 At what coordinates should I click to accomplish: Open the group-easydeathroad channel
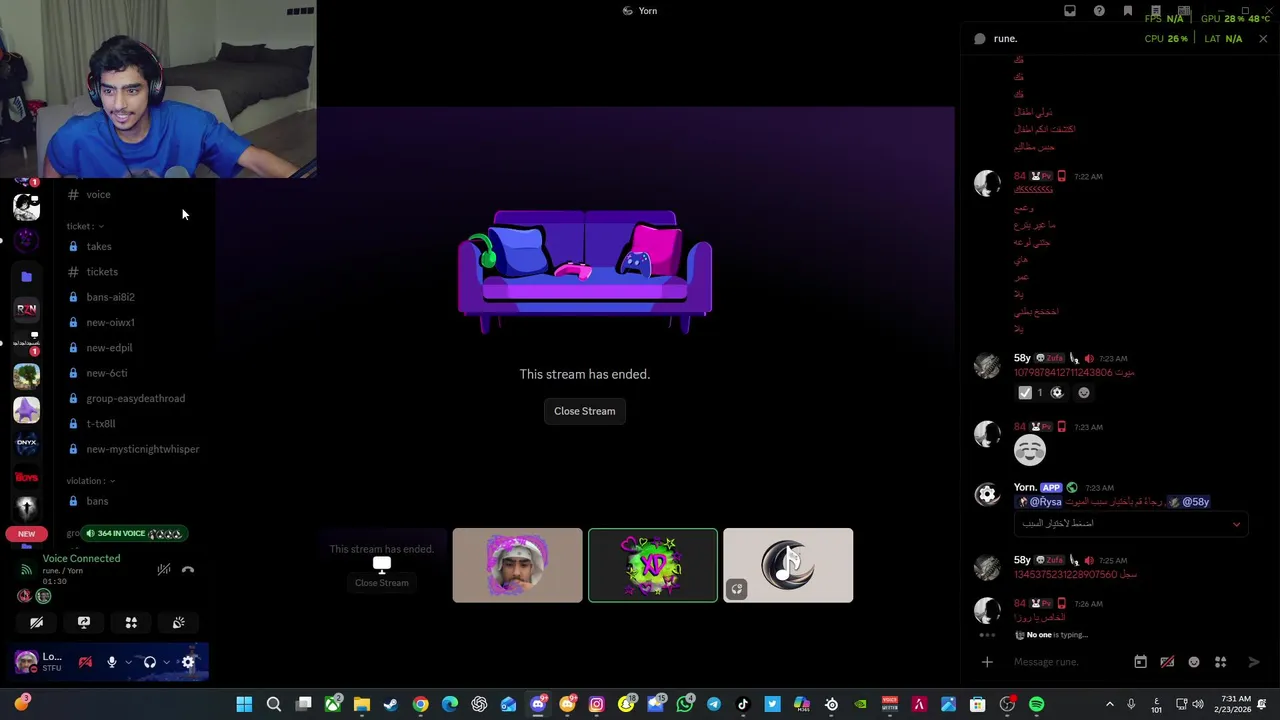click(135, 398)
